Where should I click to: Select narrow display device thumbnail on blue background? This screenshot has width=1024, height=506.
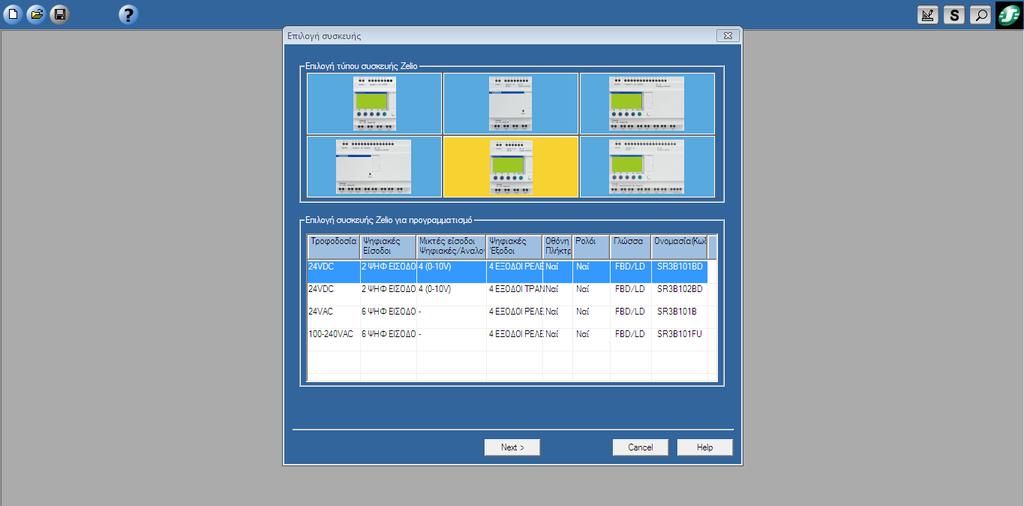374,103
